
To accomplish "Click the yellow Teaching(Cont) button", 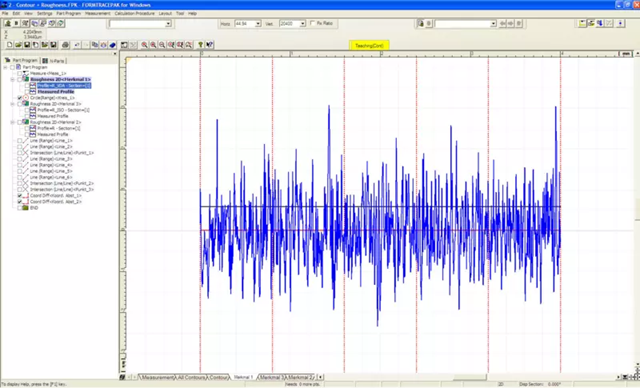I will (369, 45).
